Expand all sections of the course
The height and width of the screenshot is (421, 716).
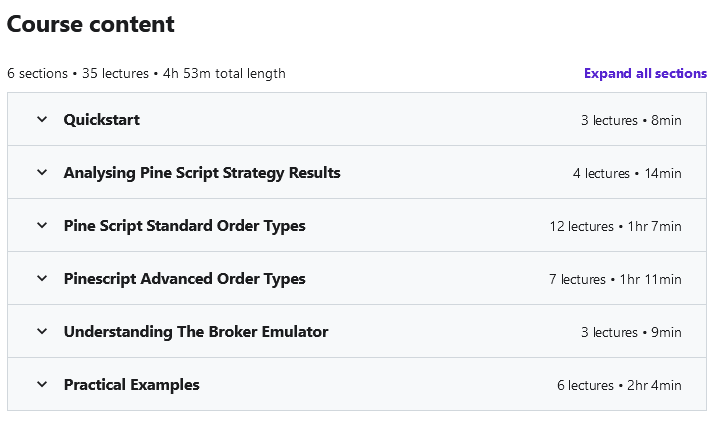[645, 74]
